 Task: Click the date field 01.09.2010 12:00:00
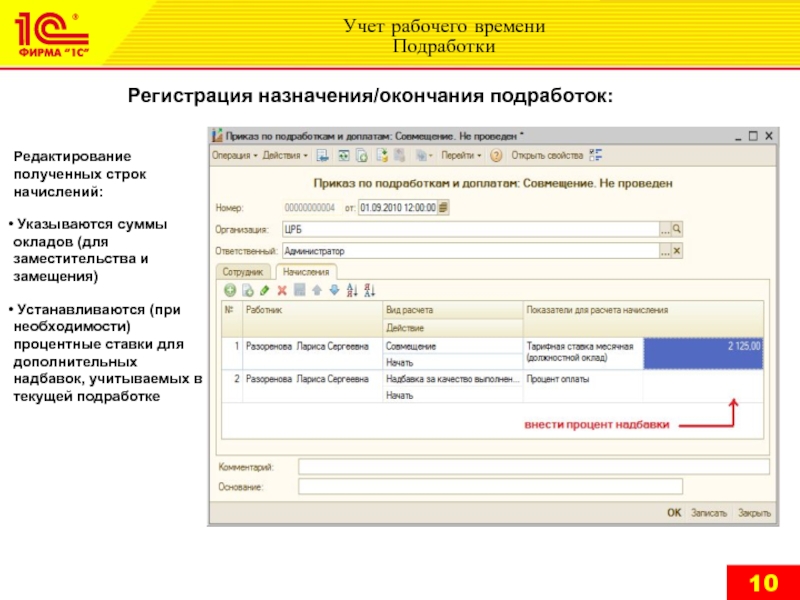(x=398, y=208)
